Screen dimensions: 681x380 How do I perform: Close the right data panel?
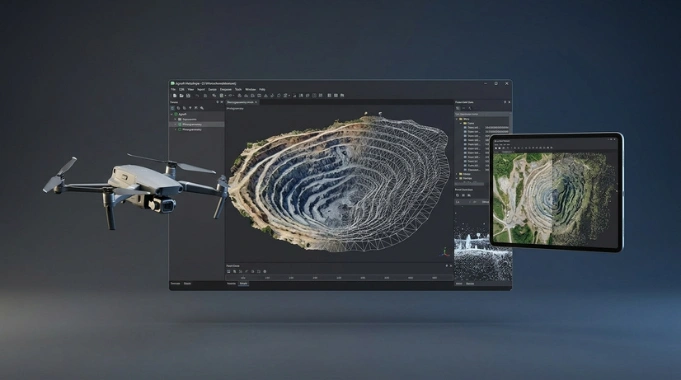coord(509,102)
